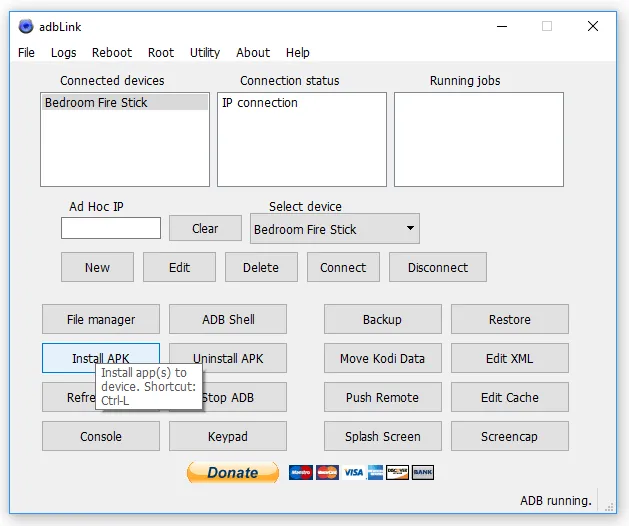Open the File menu
Screen dimensions: 629x526
tap(26, 53)
